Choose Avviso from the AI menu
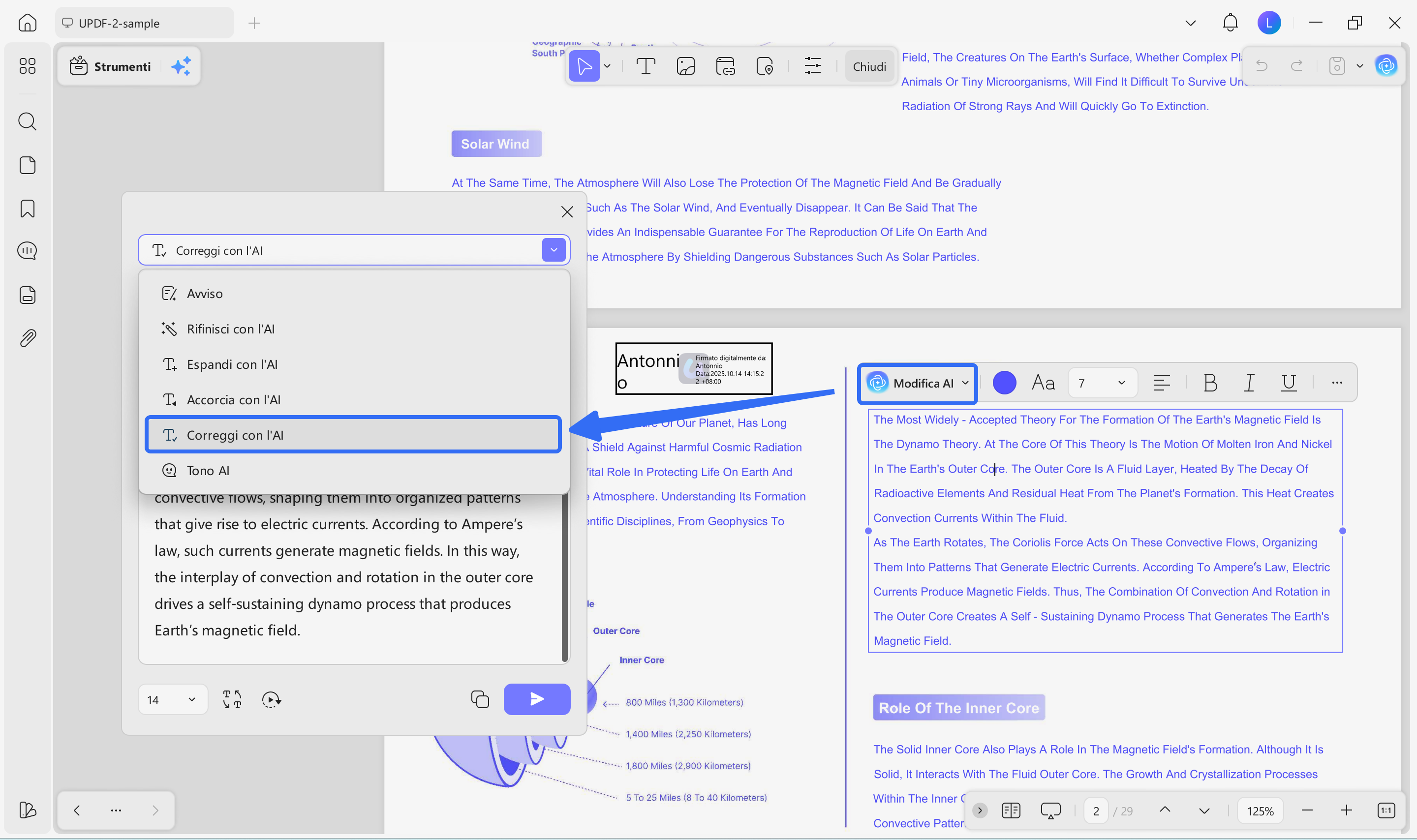Viewport: 1417px width, 840px height. coord(353,293)
